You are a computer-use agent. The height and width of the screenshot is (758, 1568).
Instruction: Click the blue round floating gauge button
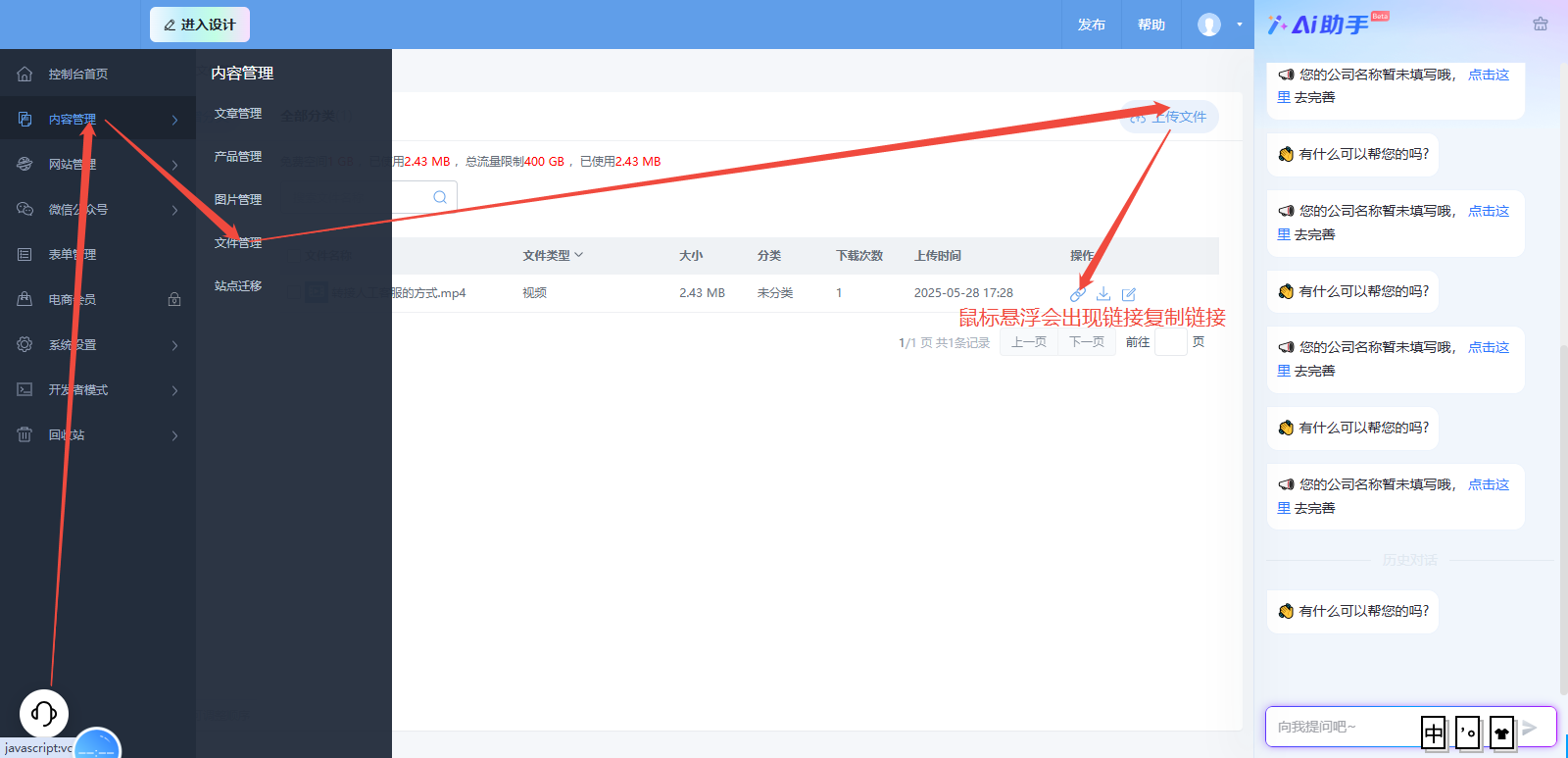98,747
